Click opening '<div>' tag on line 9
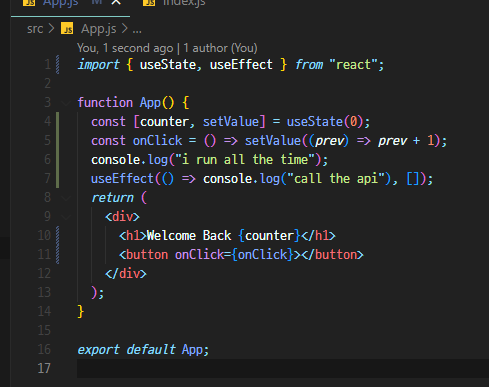The height and width of the screenshot is (387, 489). pos(122,217)
